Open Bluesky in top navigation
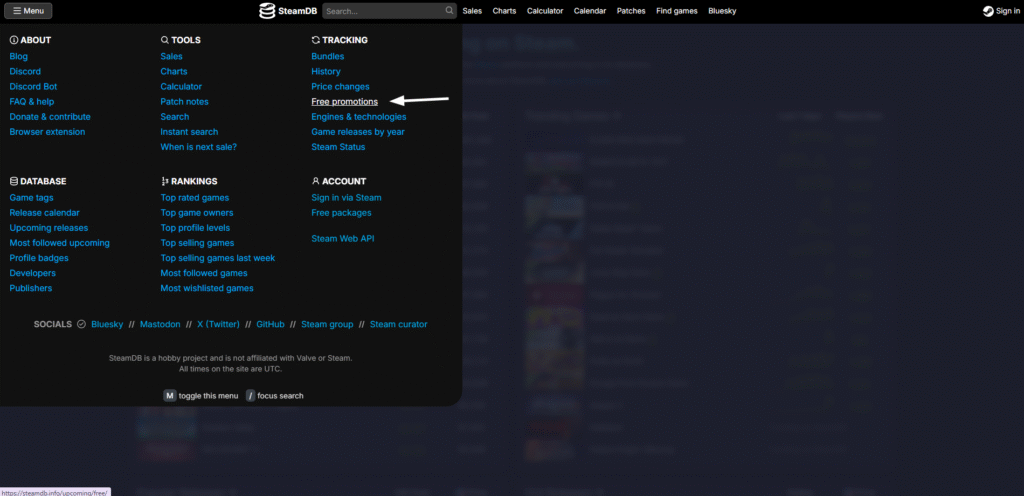The width and height of the screenshot is (1024, 496). coord(722,11)
